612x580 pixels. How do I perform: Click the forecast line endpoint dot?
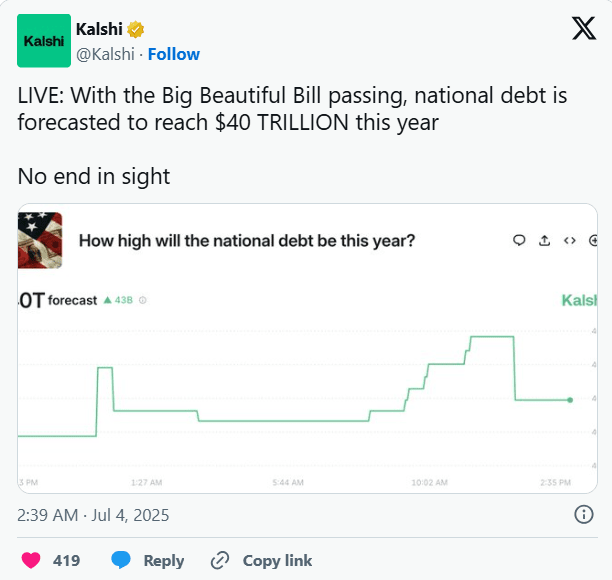pos(570,400)
